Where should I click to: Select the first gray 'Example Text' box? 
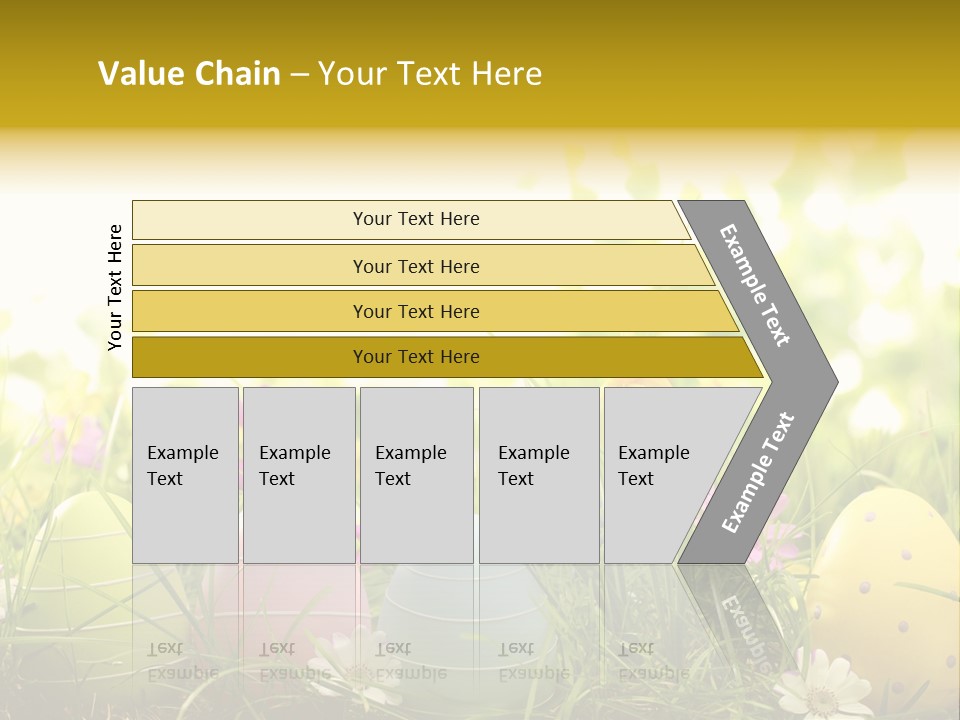tap(185, 474)
